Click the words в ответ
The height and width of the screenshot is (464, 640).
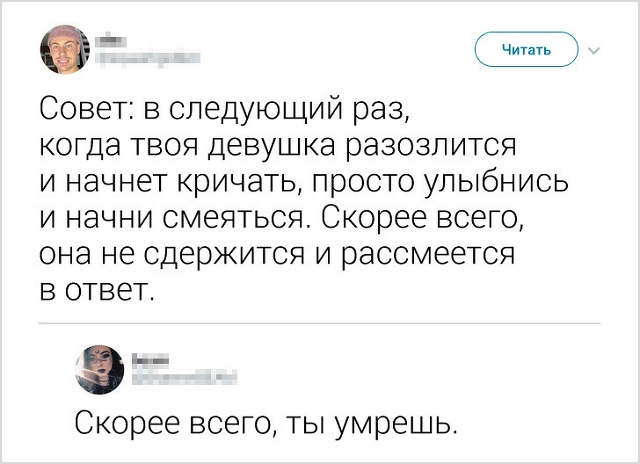[x=97, y=292]
